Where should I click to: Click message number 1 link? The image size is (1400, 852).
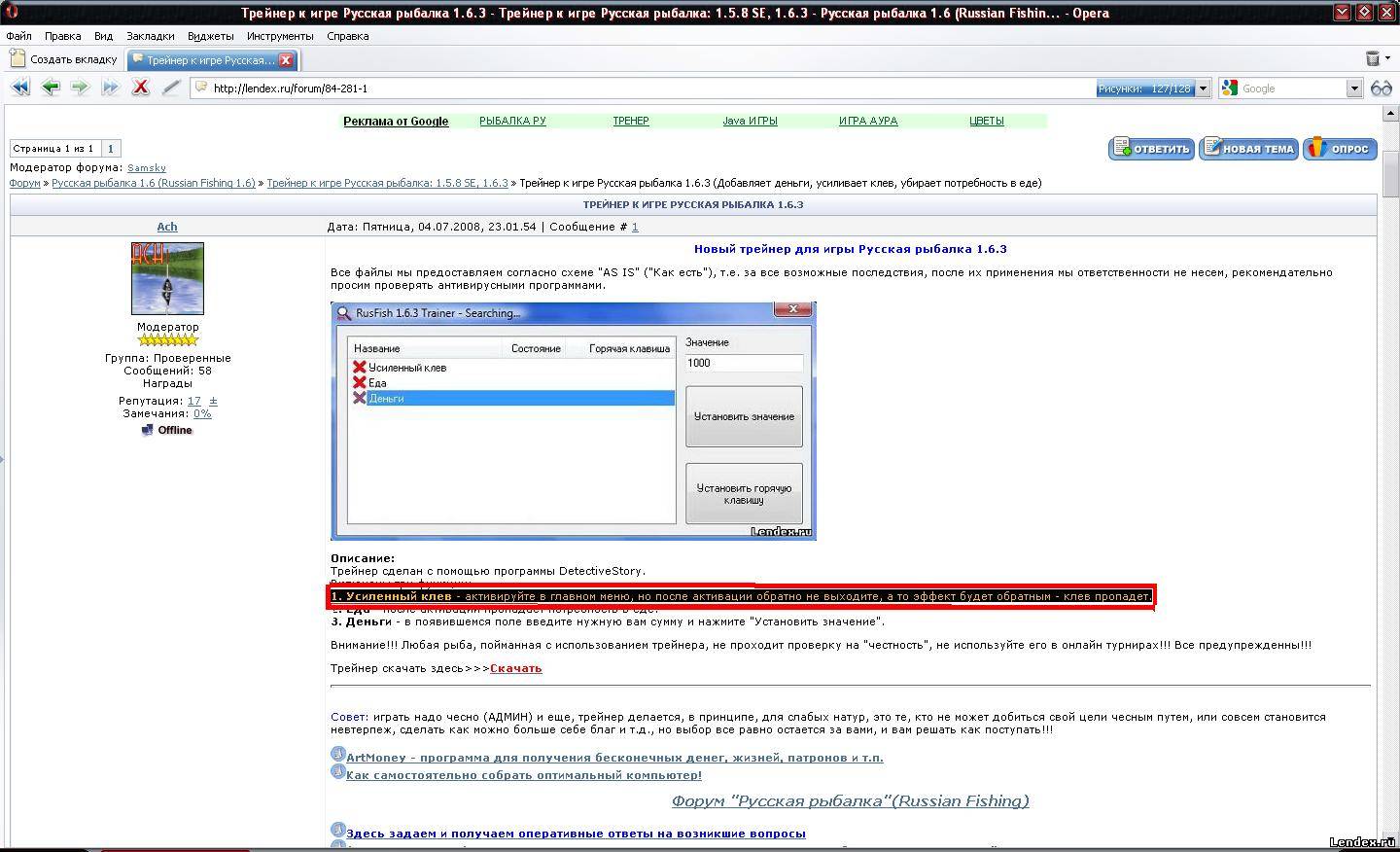(x=635, y=227)
